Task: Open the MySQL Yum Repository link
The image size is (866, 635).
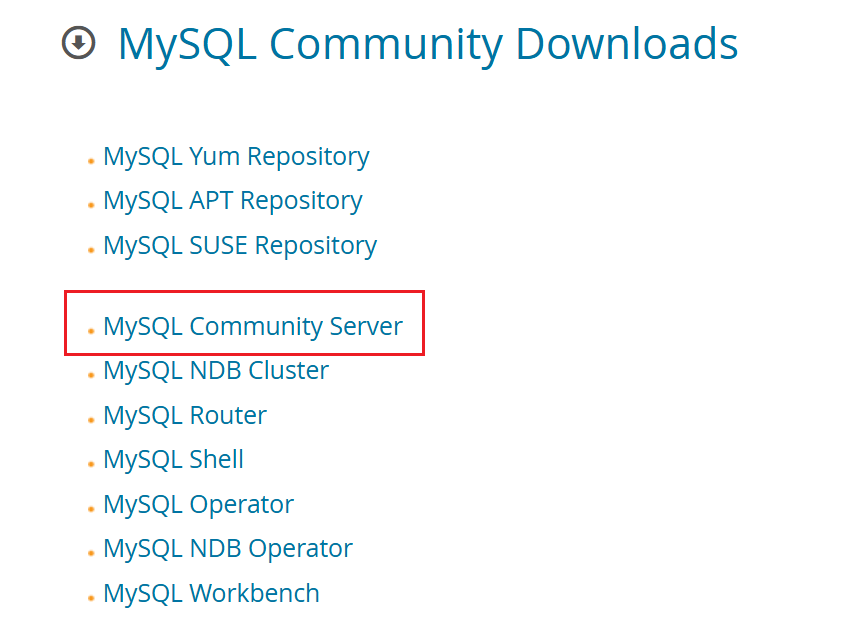Action: 236,157
